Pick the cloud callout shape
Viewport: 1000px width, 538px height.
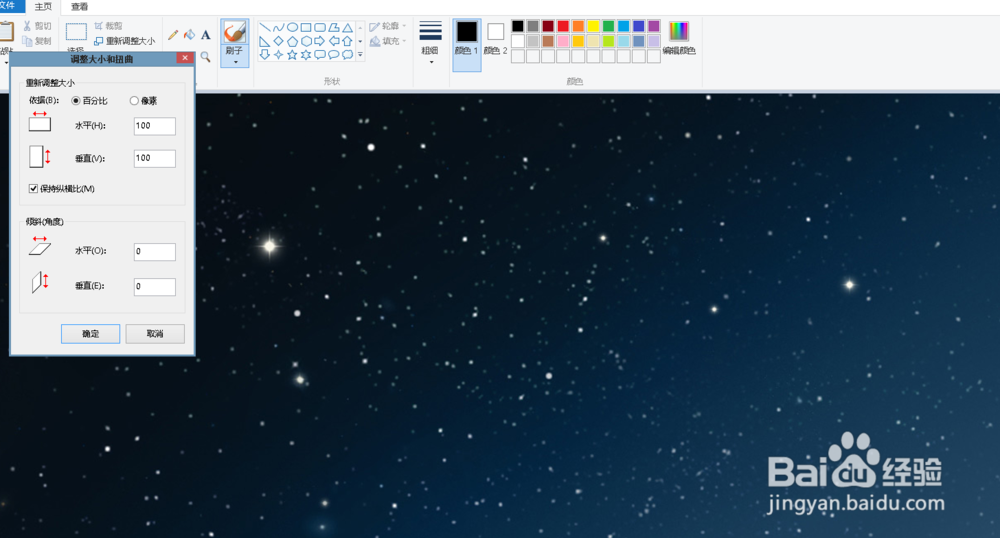pos(348,55)
